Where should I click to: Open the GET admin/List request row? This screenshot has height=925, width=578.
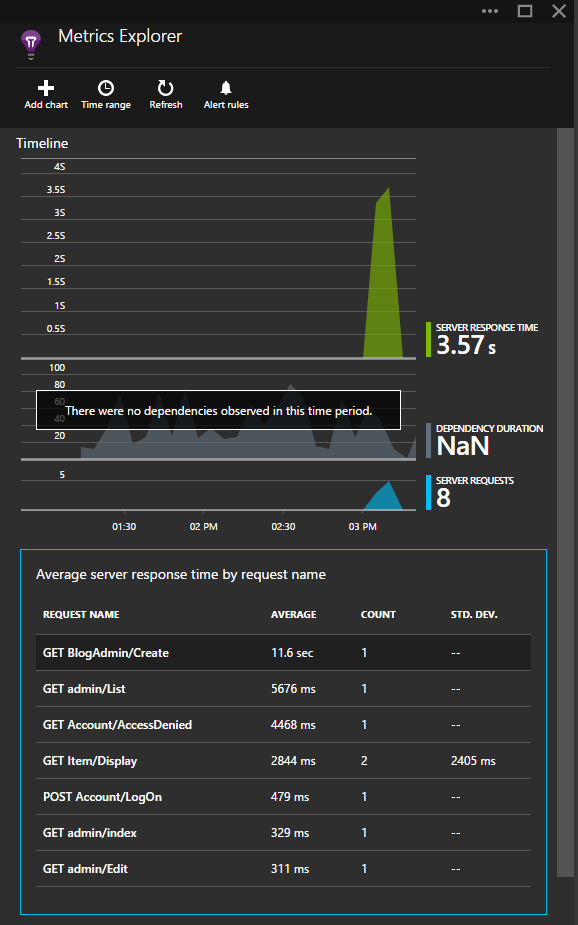pyautogui.click(x=283, y=688)
